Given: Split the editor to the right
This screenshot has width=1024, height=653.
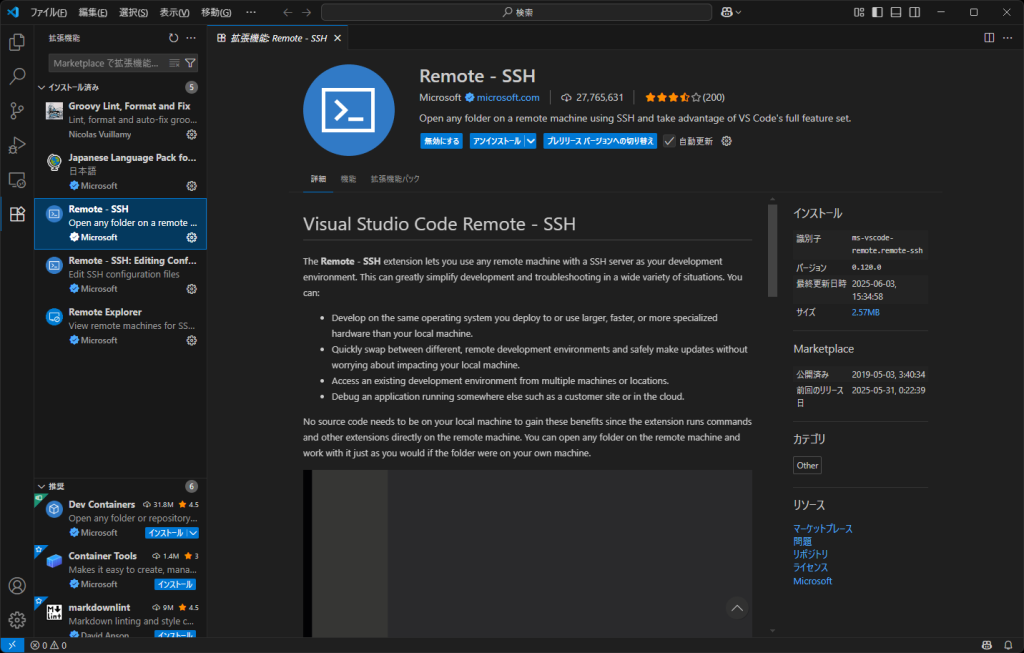Looking at the screenshot, I should 989,38.
